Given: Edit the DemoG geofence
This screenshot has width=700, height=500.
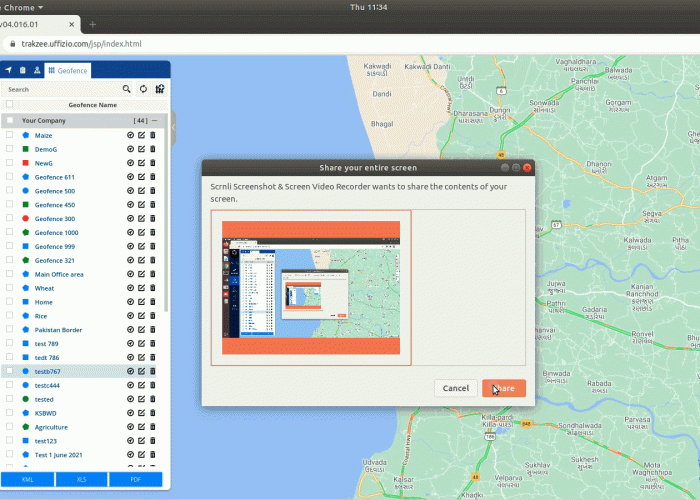Looking at the screenshot, I should [142, 149].
